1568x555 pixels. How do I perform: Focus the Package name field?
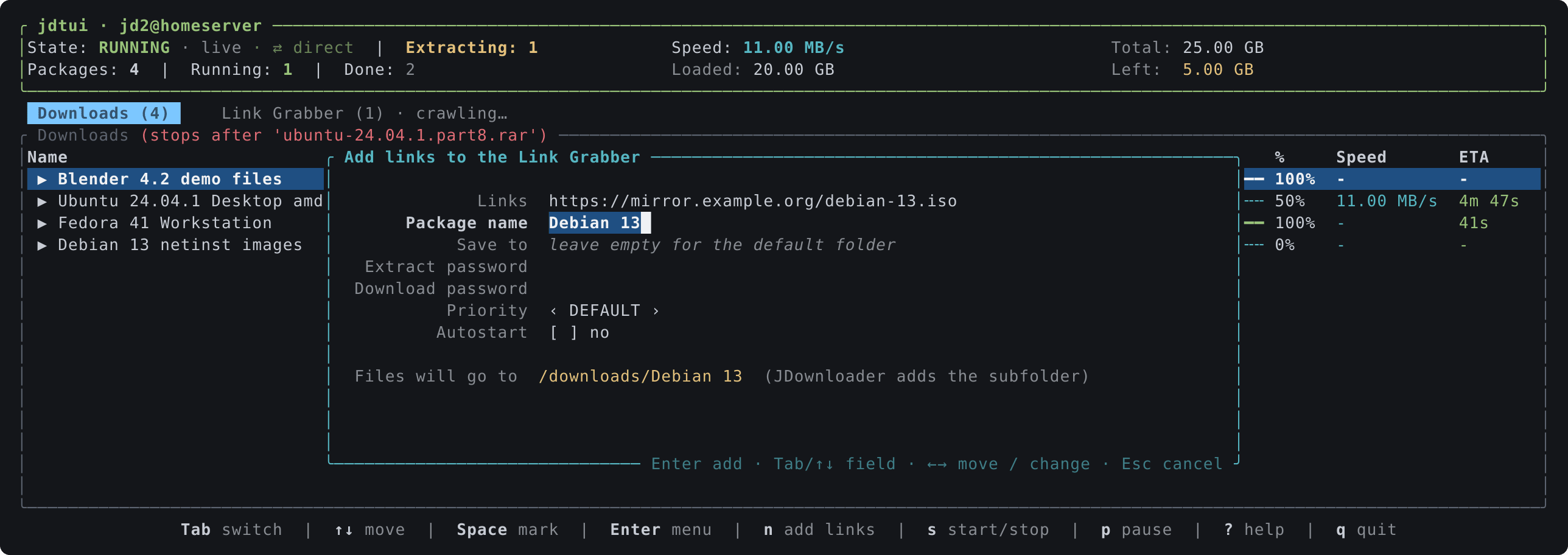600,223
